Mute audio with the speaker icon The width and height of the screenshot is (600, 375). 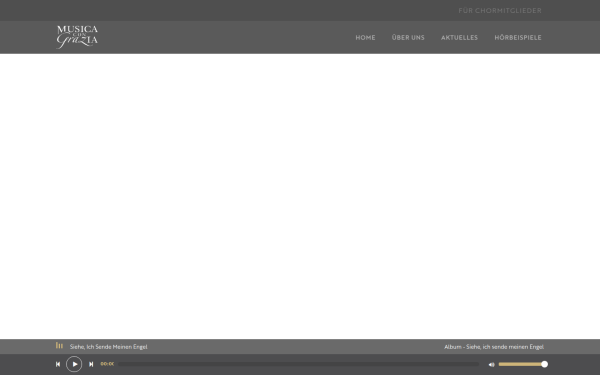tap(492, 365)
